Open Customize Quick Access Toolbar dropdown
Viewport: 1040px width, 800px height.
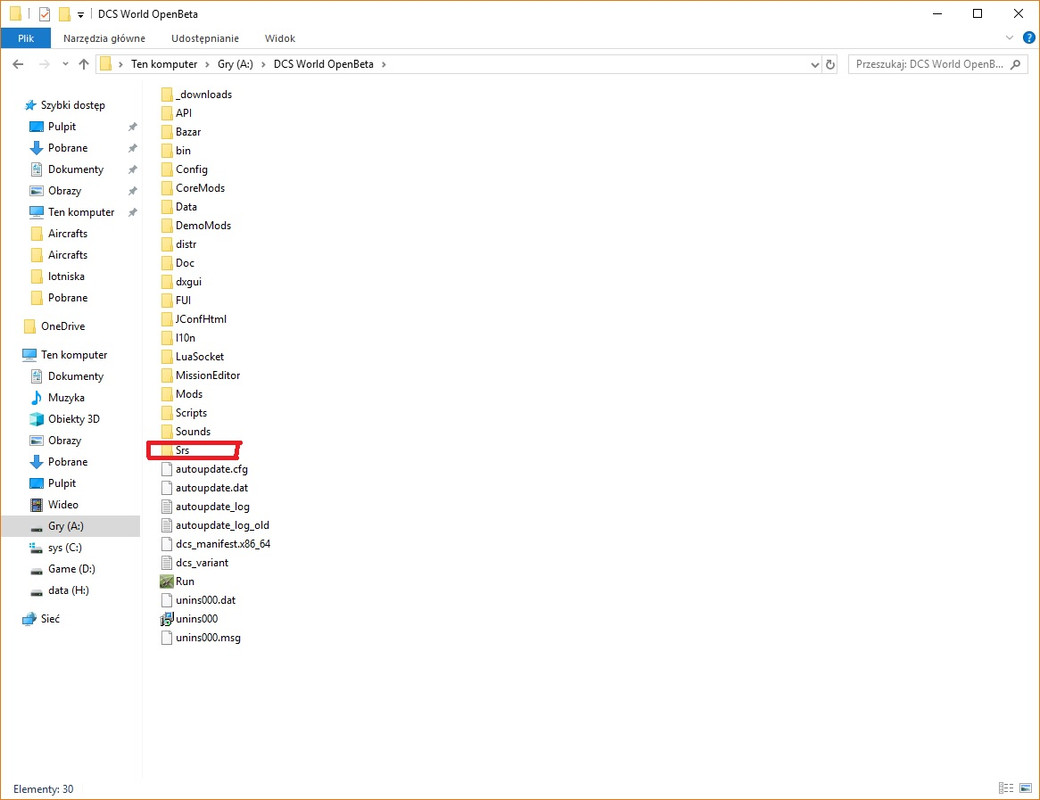tap(80, 15)
